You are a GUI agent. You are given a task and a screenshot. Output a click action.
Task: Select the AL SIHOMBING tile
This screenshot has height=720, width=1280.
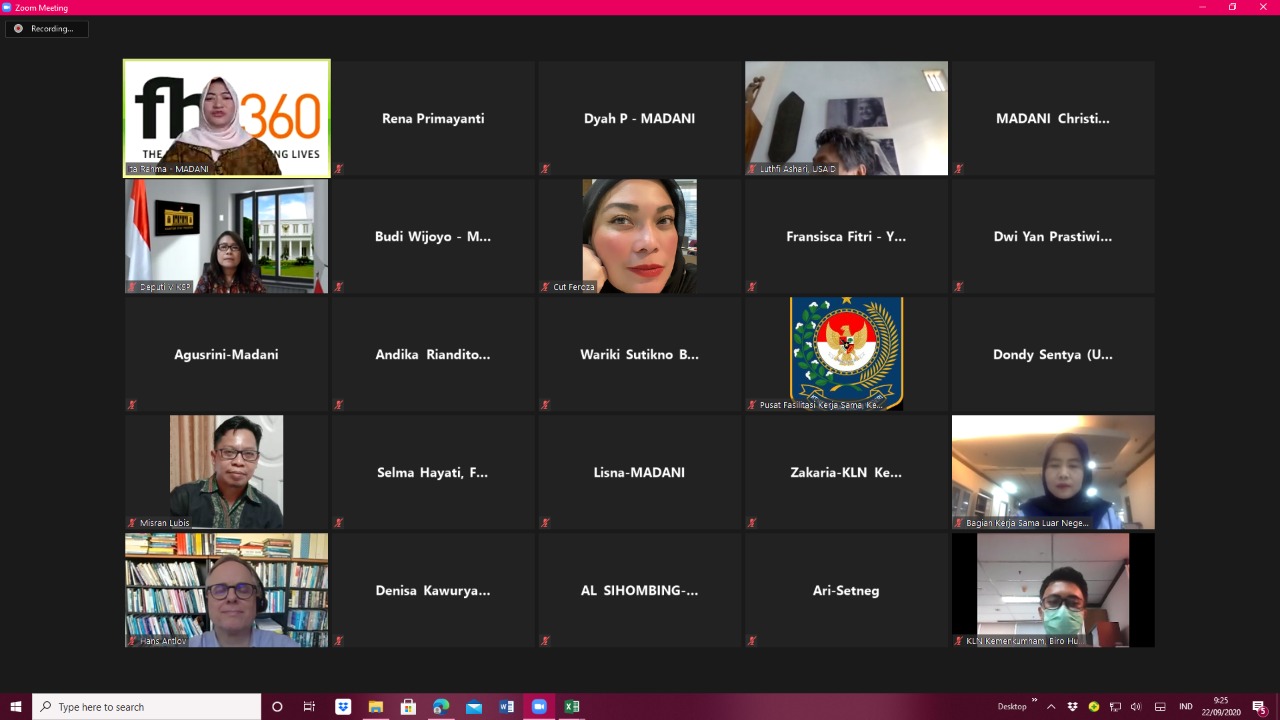point(639,590)
